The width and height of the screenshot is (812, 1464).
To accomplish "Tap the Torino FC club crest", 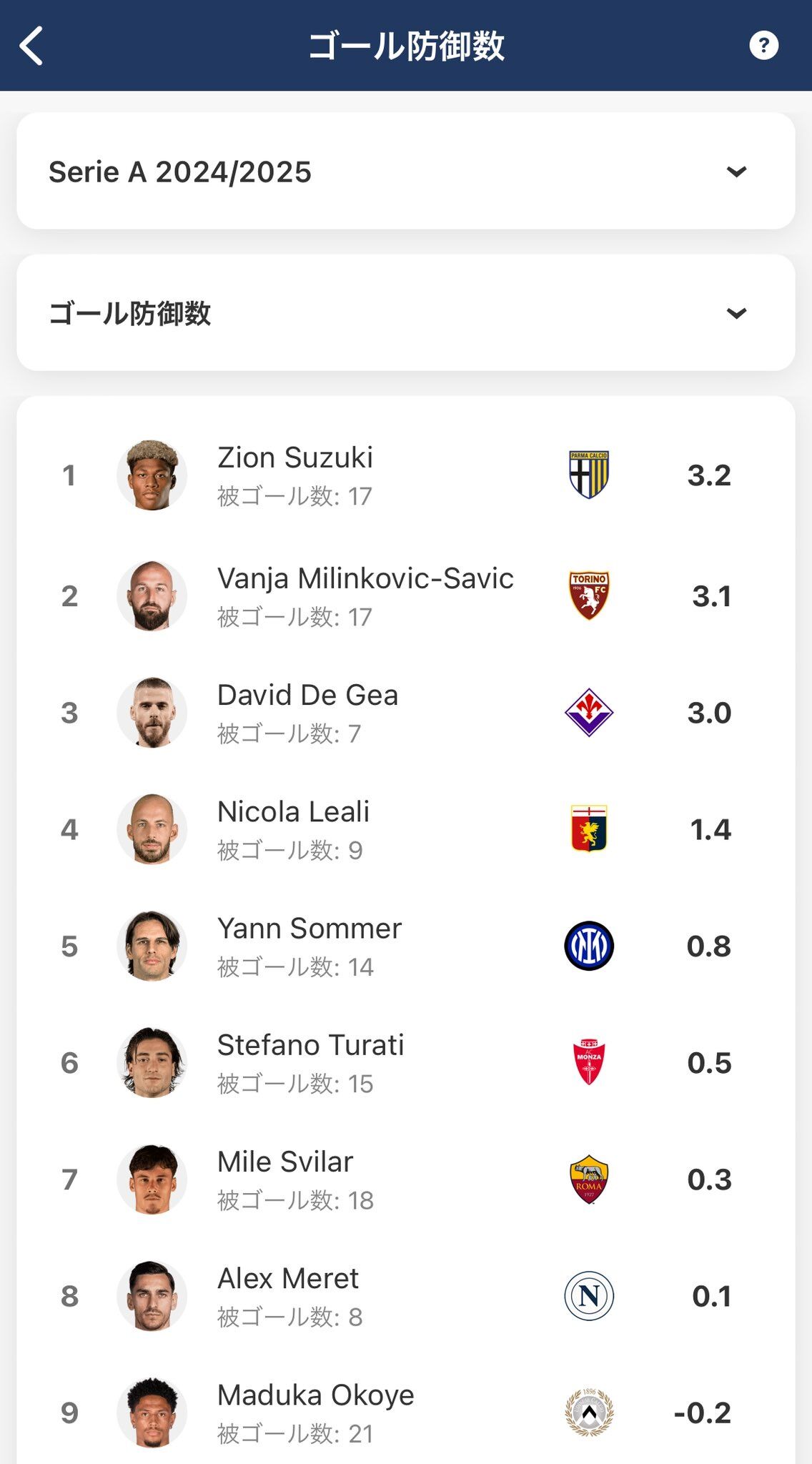I will coord(589,595).
